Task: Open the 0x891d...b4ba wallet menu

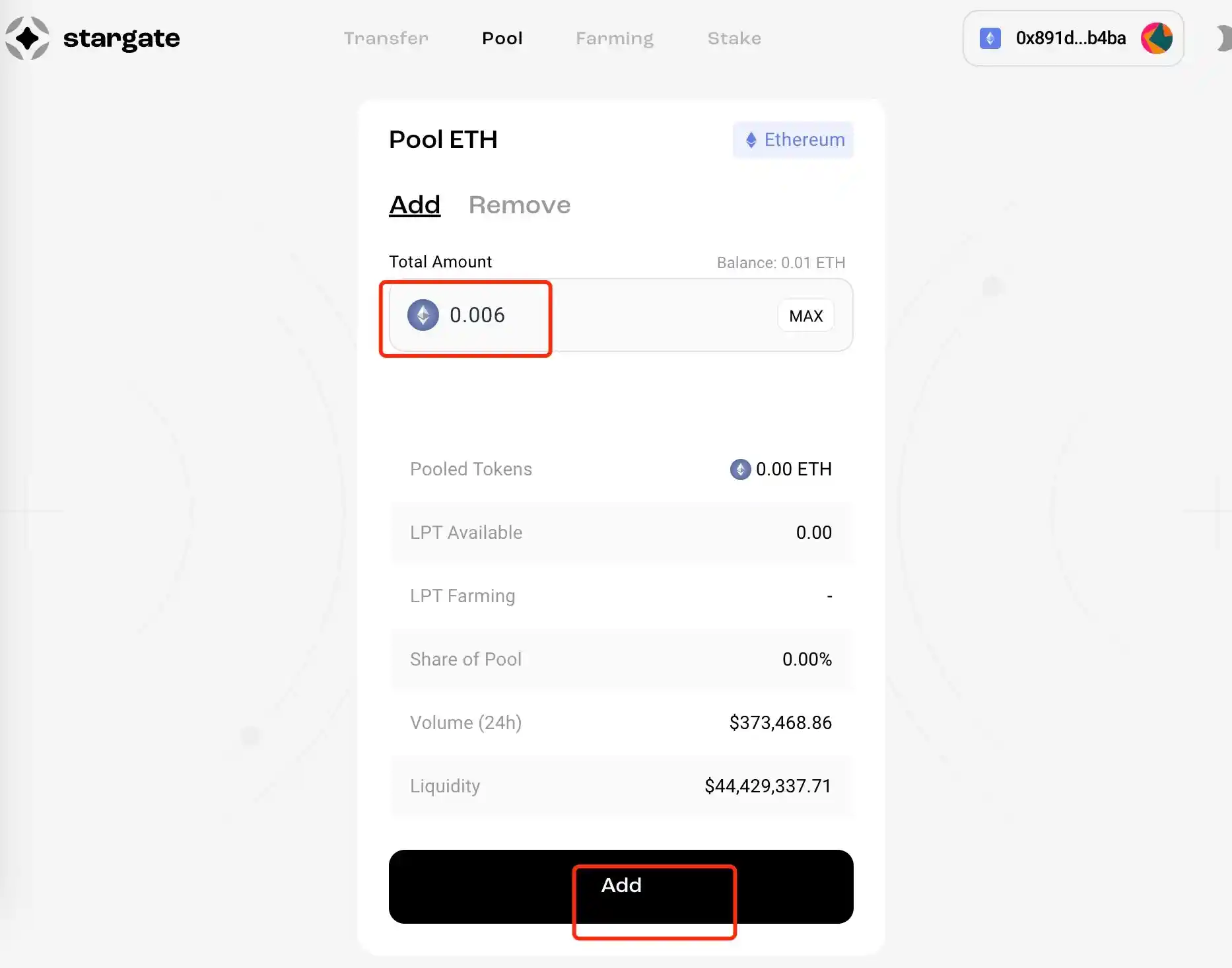Action: point(1070,38)
